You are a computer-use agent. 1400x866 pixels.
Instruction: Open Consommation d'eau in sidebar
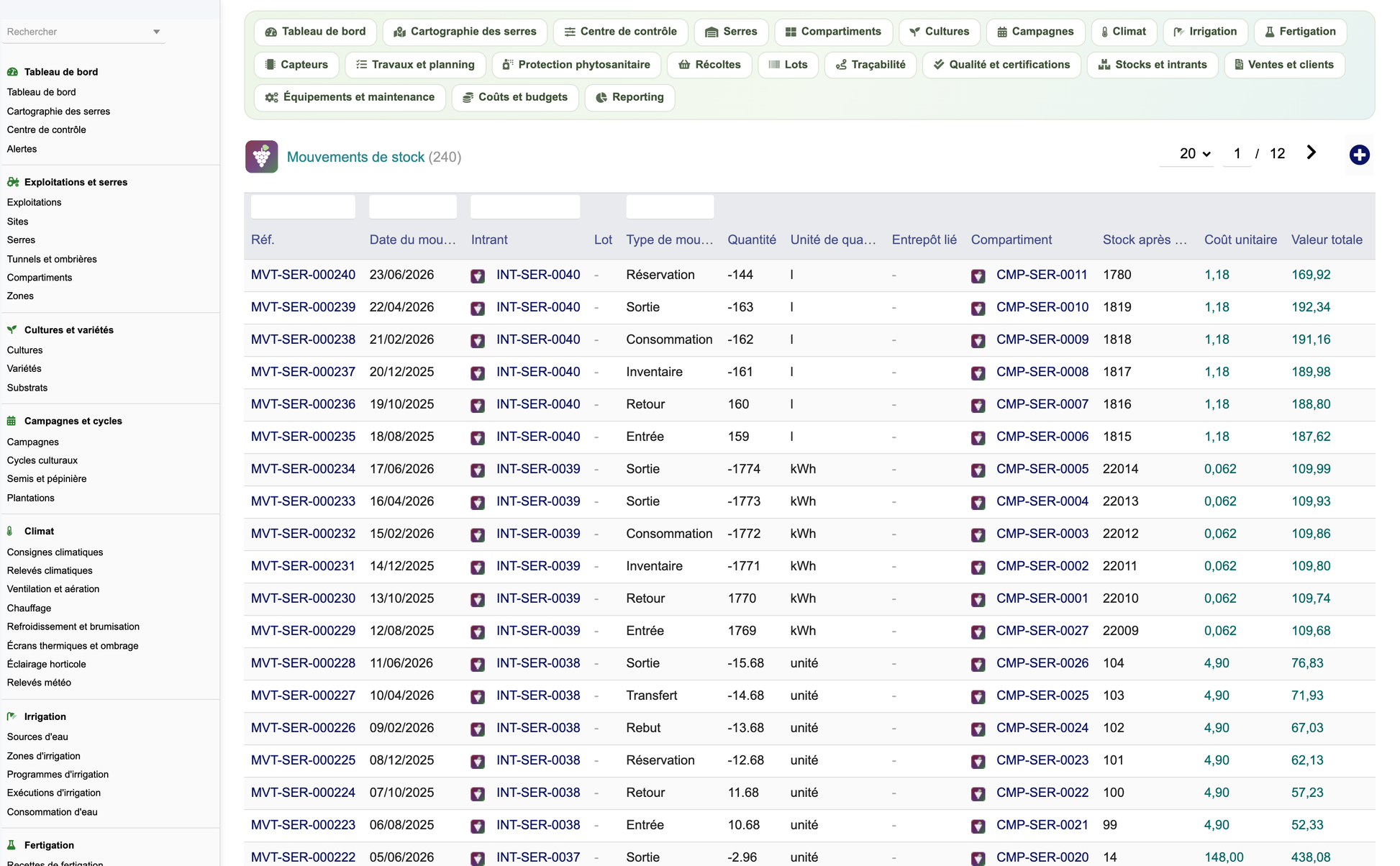click(x=52, y=812)
